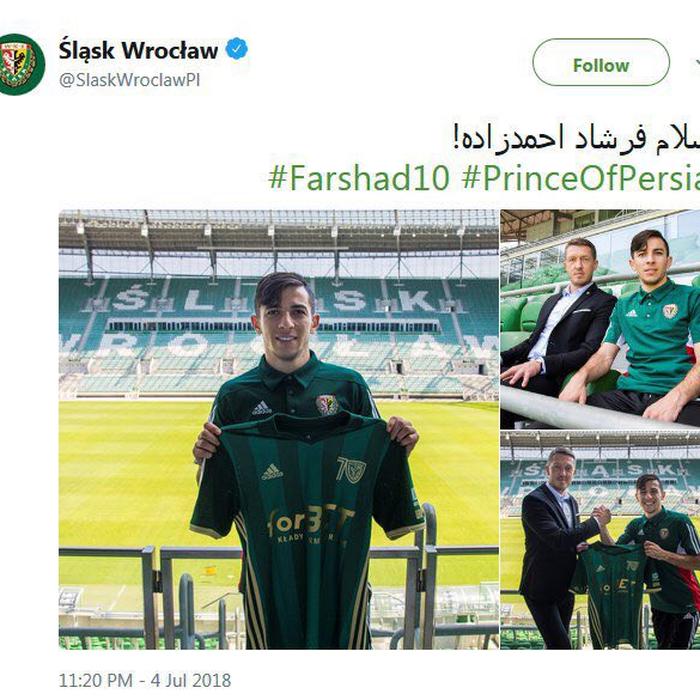Image resolution: width=700 pixels, height=700 pixels.
Task: Open photo of two men seated
Action: (x=600, y=319)
